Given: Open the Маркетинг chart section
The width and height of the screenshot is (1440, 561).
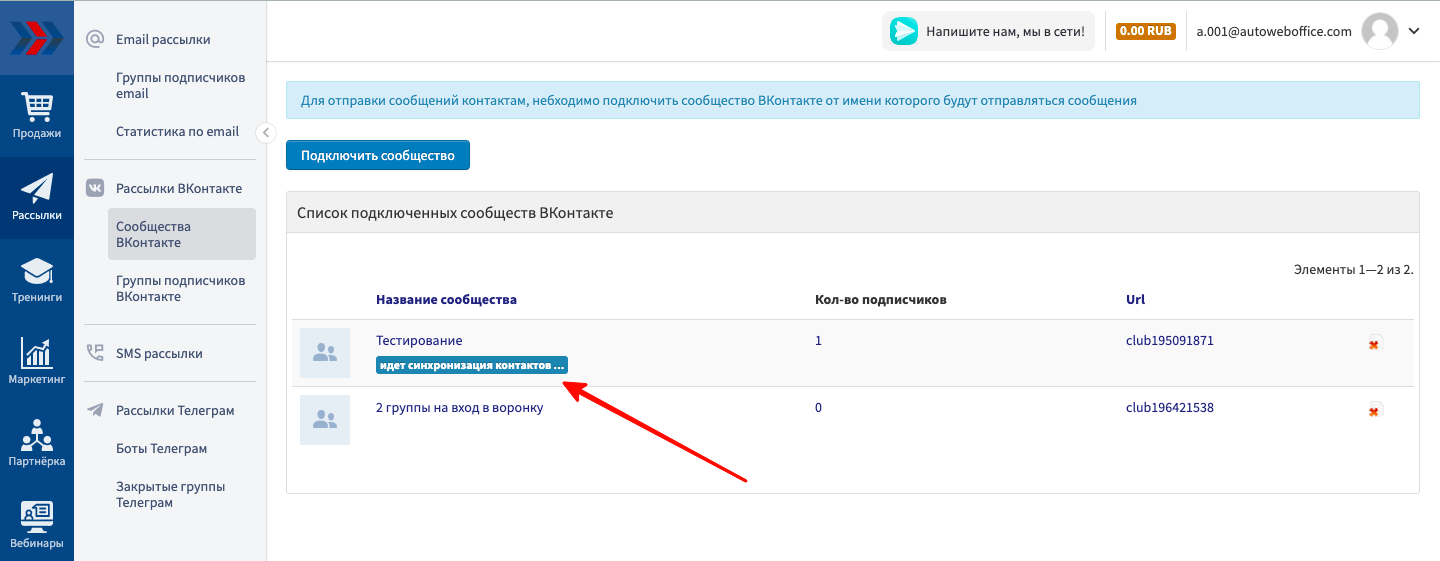Looking at the screenshot, I should pos(37,361).
